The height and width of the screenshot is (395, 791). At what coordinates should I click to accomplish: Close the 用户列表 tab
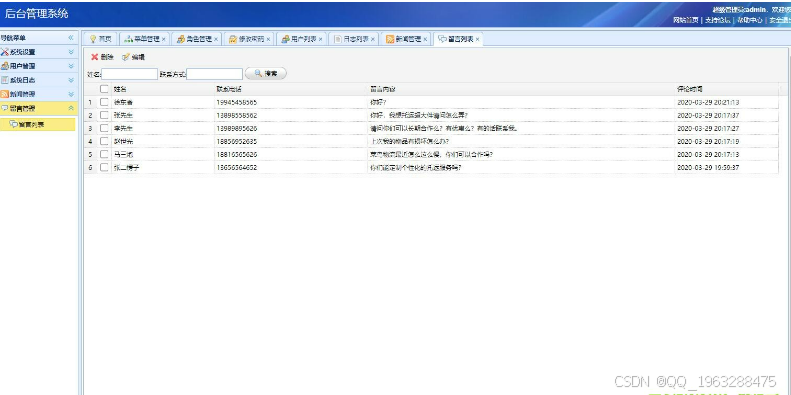[320, 39]
